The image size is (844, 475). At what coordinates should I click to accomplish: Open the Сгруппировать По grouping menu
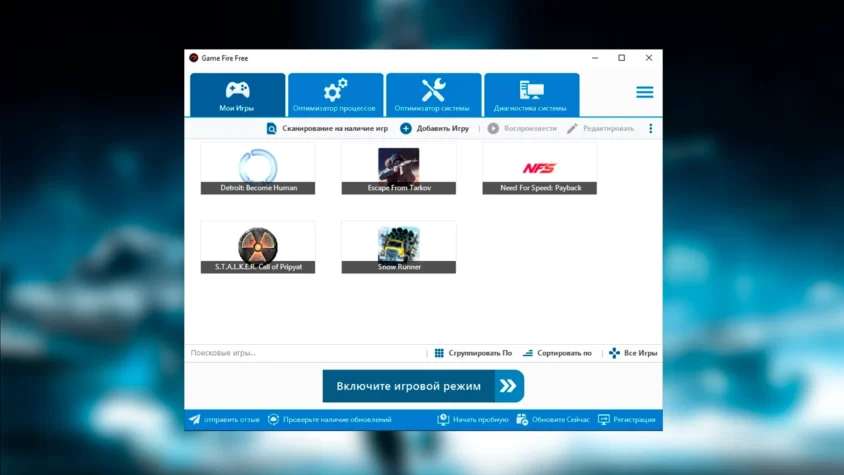click(473, 353)
